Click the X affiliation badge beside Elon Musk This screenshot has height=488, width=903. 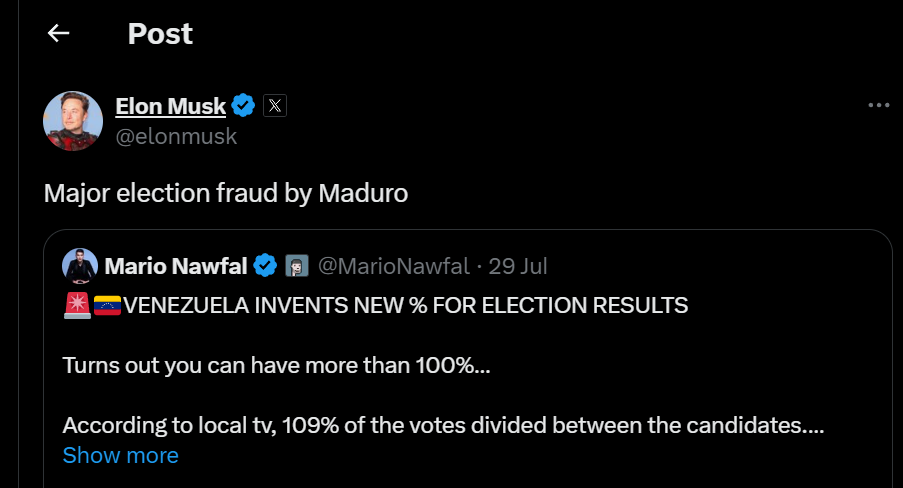click(x=275, y=105)
